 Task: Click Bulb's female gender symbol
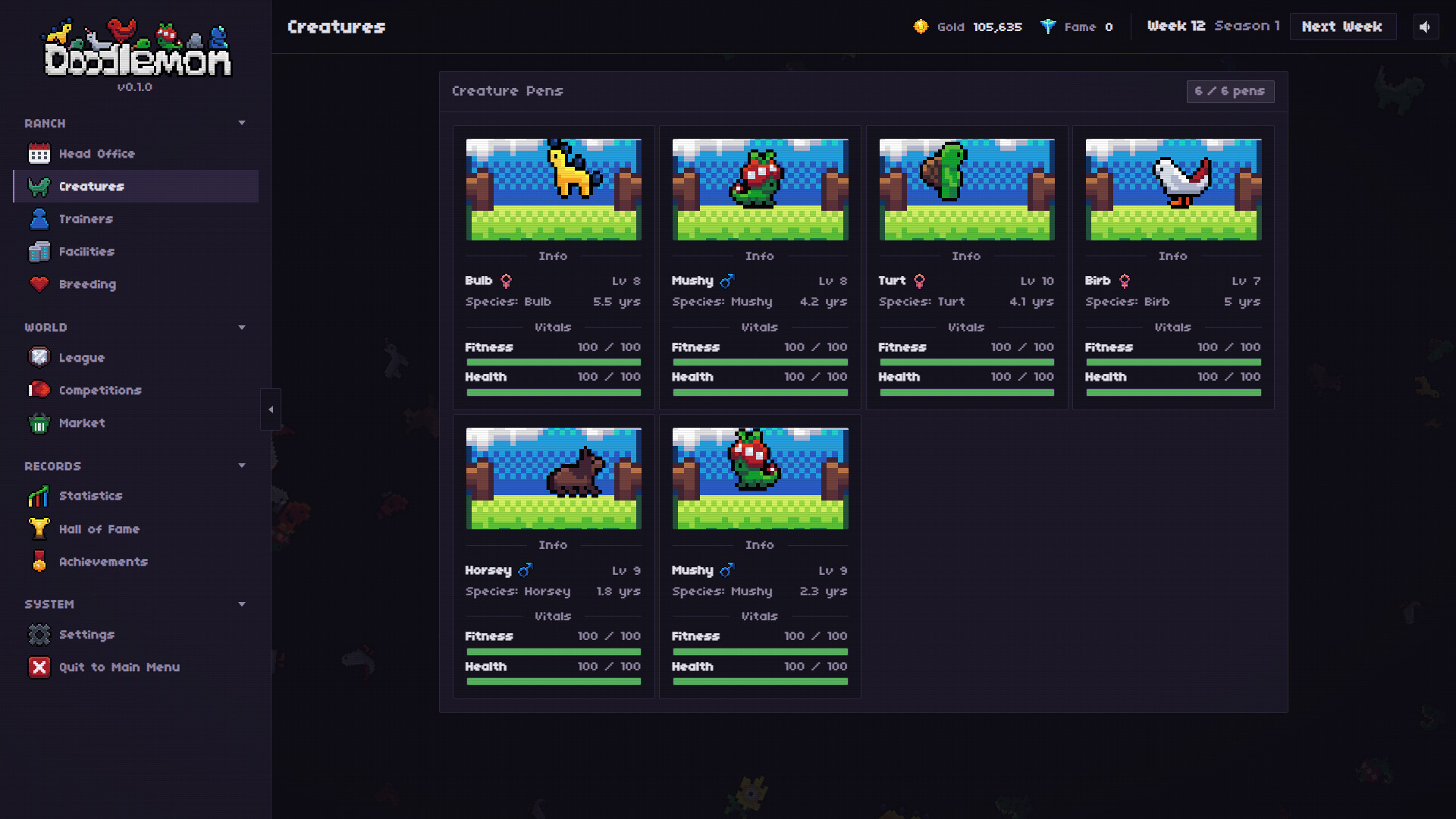[x=506, y=281]
